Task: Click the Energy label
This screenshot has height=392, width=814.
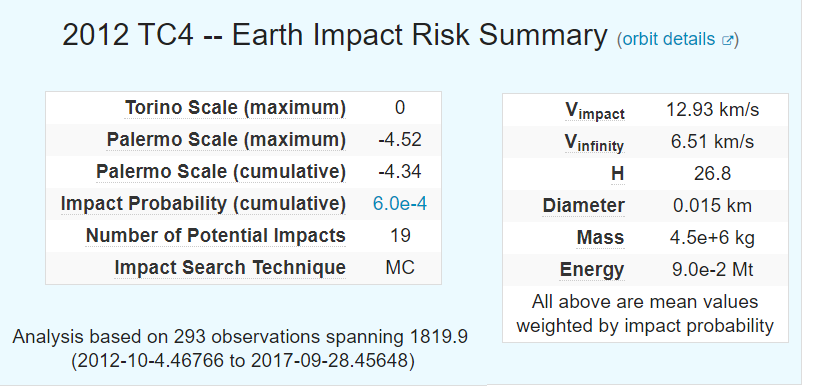Action: 592,270
